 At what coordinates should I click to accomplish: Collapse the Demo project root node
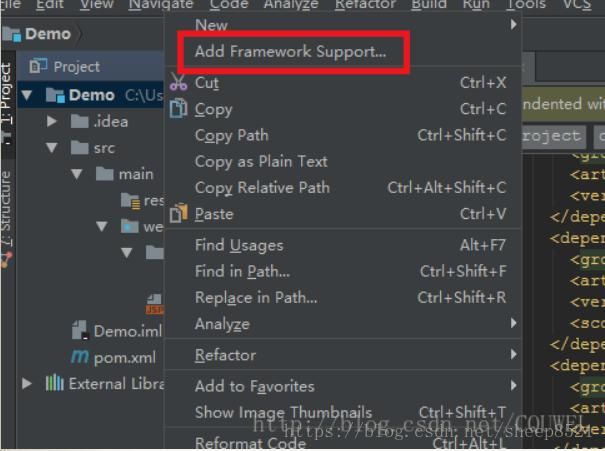(x=27, y=95)
